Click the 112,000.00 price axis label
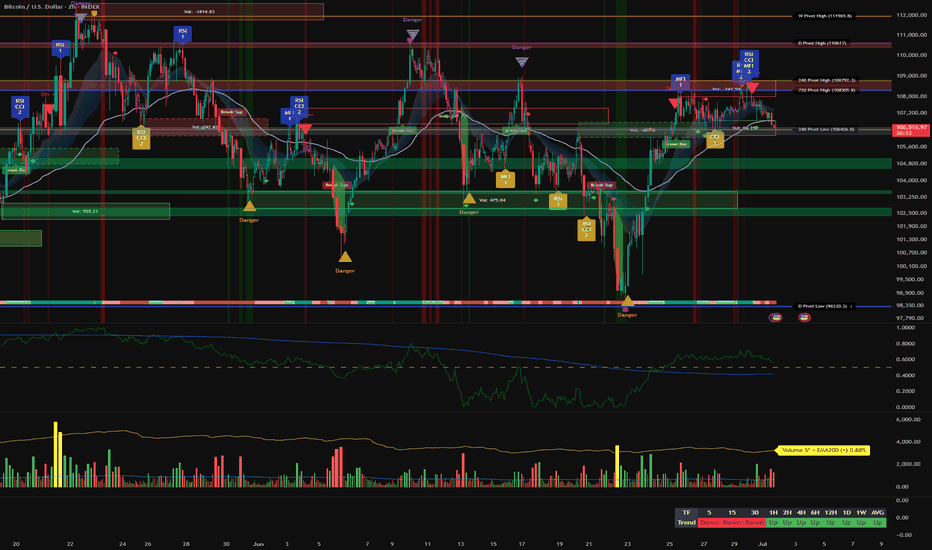The width and height of the screenshot is (932, 550). pos(912,15)
